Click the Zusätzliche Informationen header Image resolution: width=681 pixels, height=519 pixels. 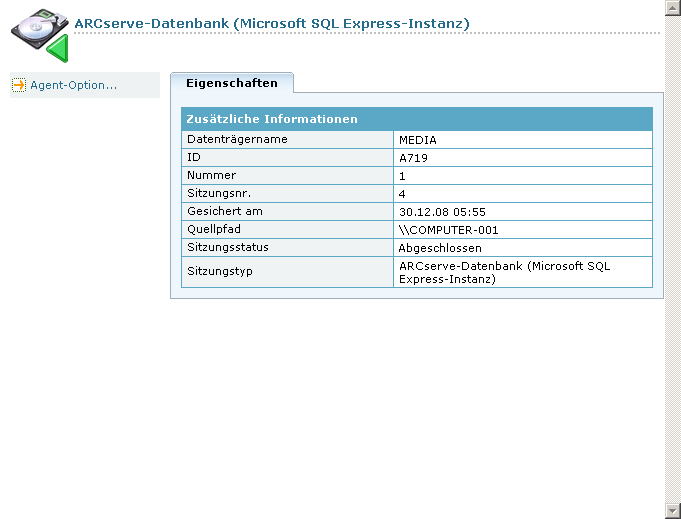[x=417, y=119]
